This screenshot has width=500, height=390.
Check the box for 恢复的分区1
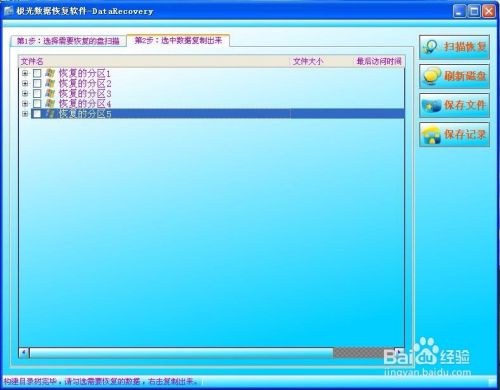pyautogui.click(x=37, y=73)
